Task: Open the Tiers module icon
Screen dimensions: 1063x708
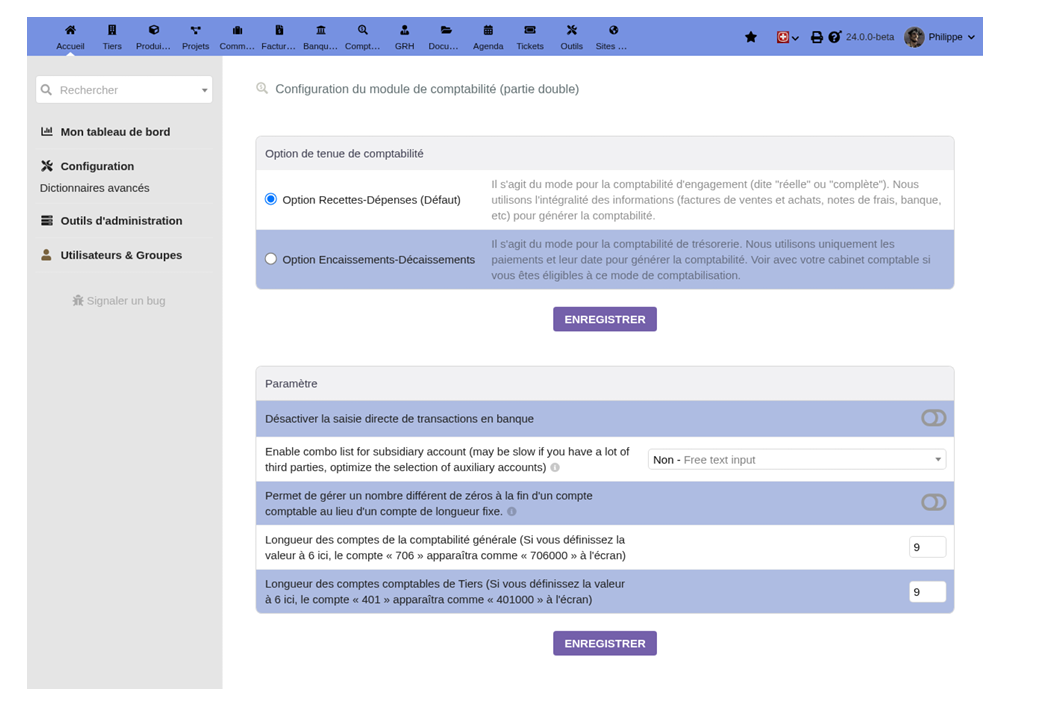Action: coord(112,30)
